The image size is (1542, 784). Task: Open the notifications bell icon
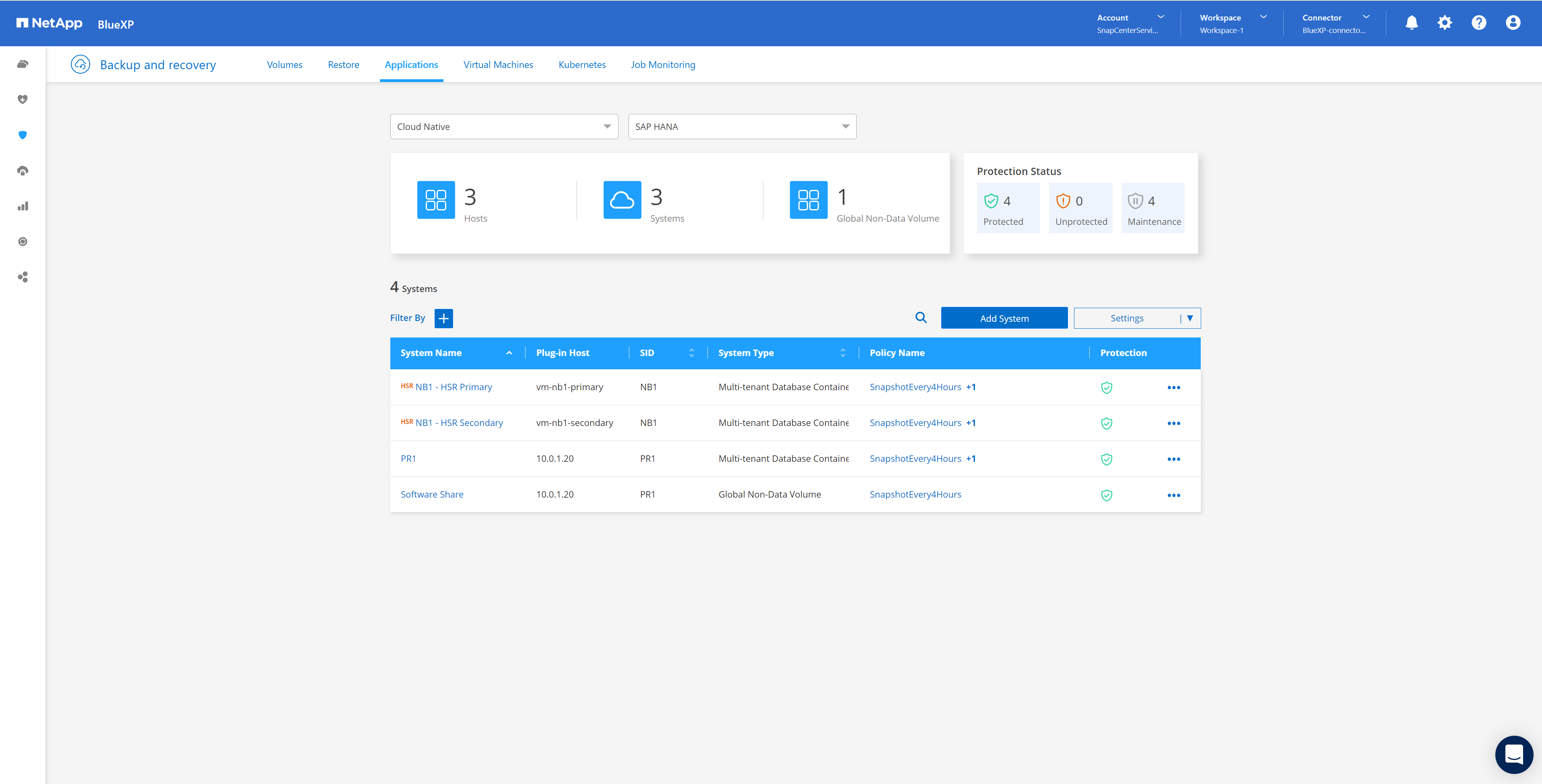point(1411,23)
